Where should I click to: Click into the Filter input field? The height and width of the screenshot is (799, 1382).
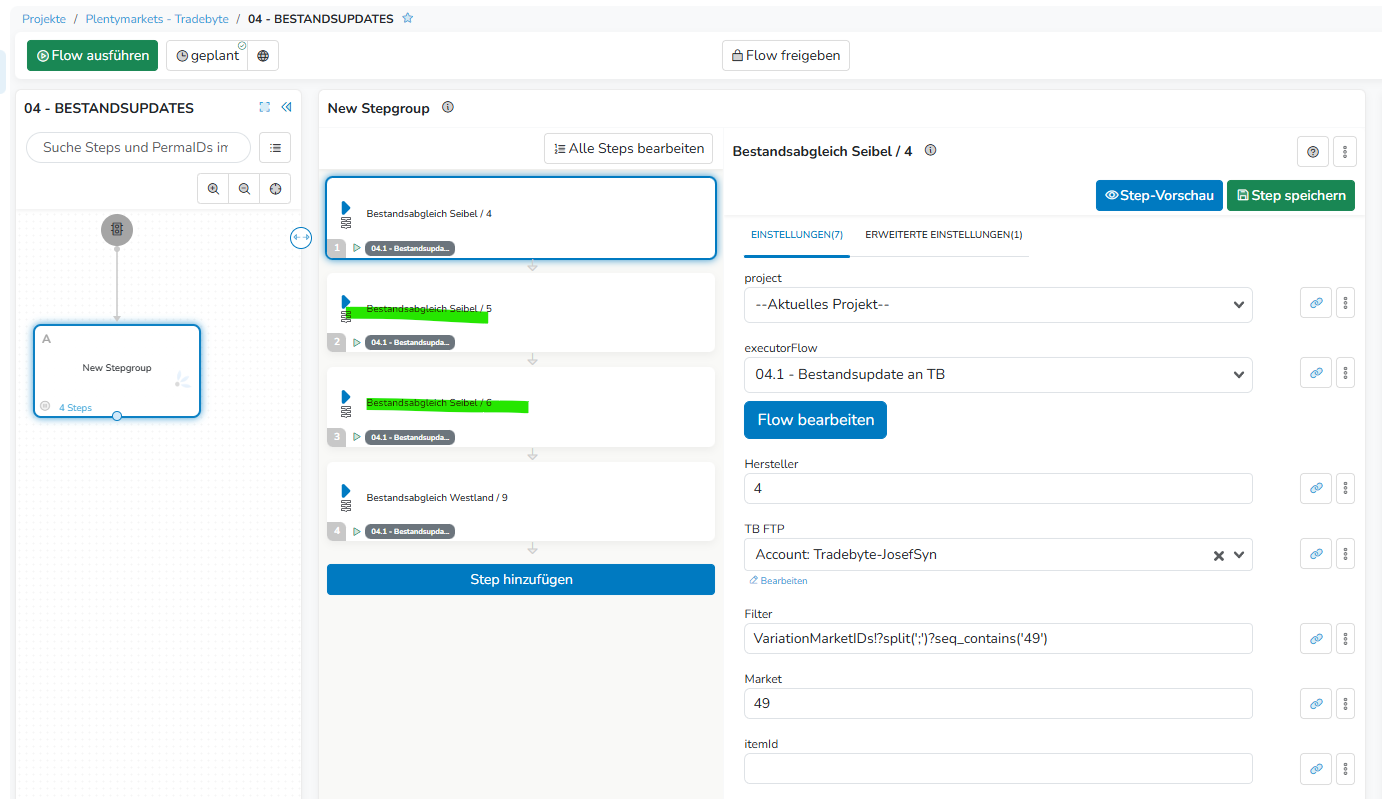click(997, 638)
